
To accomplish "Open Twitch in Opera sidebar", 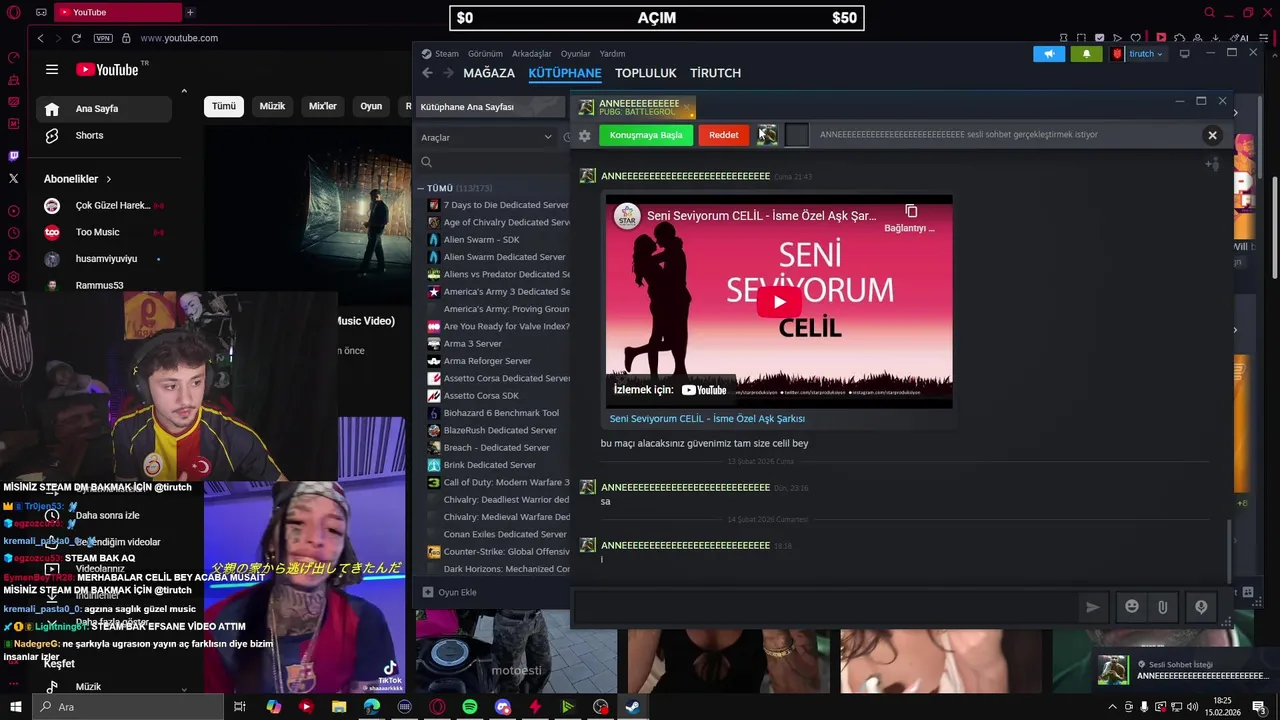I will [x=13, y=156].
